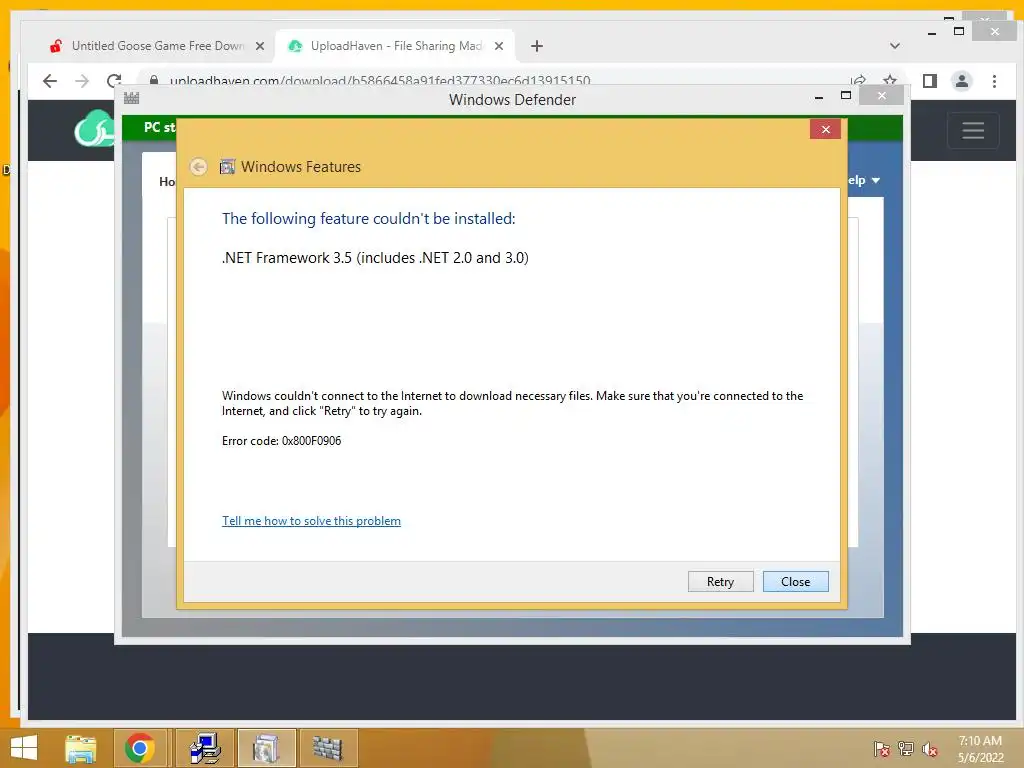
Task: Click Home tab in Windows Defender
Action: point(167,182)
